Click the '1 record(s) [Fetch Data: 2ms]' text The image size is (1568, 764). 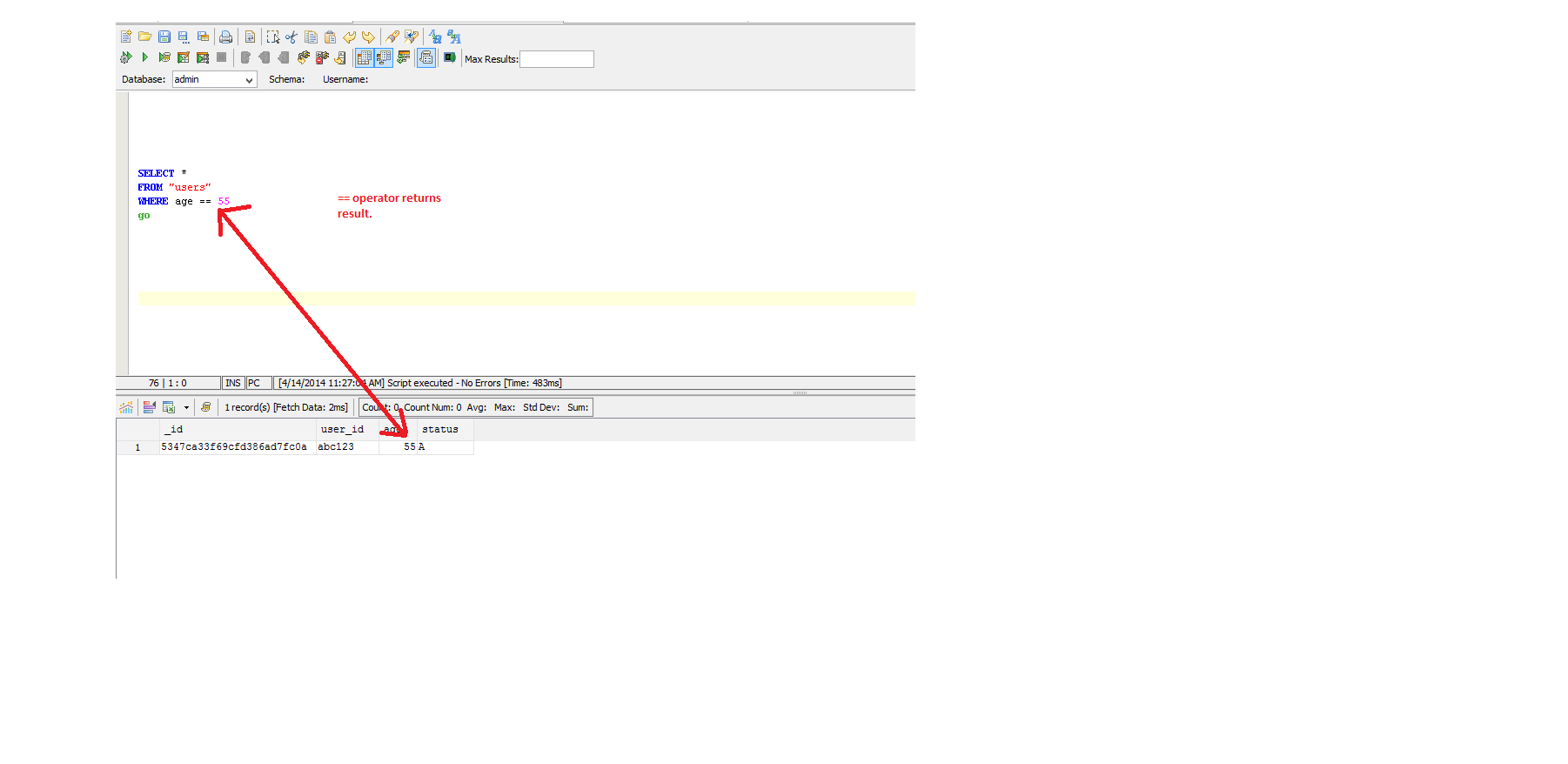tap(286, 407)
